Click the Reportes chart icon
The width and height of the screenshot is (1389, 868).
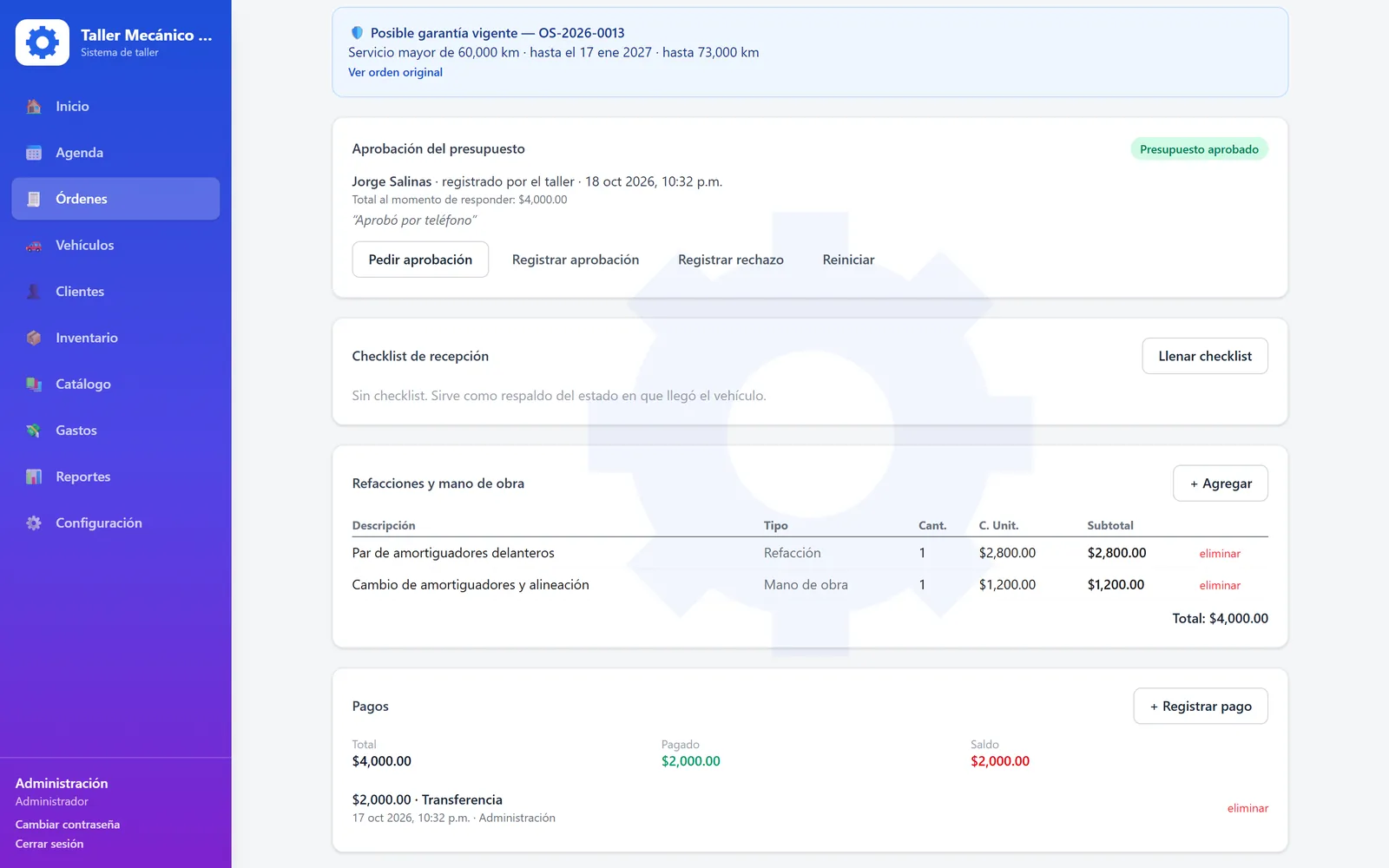pos(34,477)
